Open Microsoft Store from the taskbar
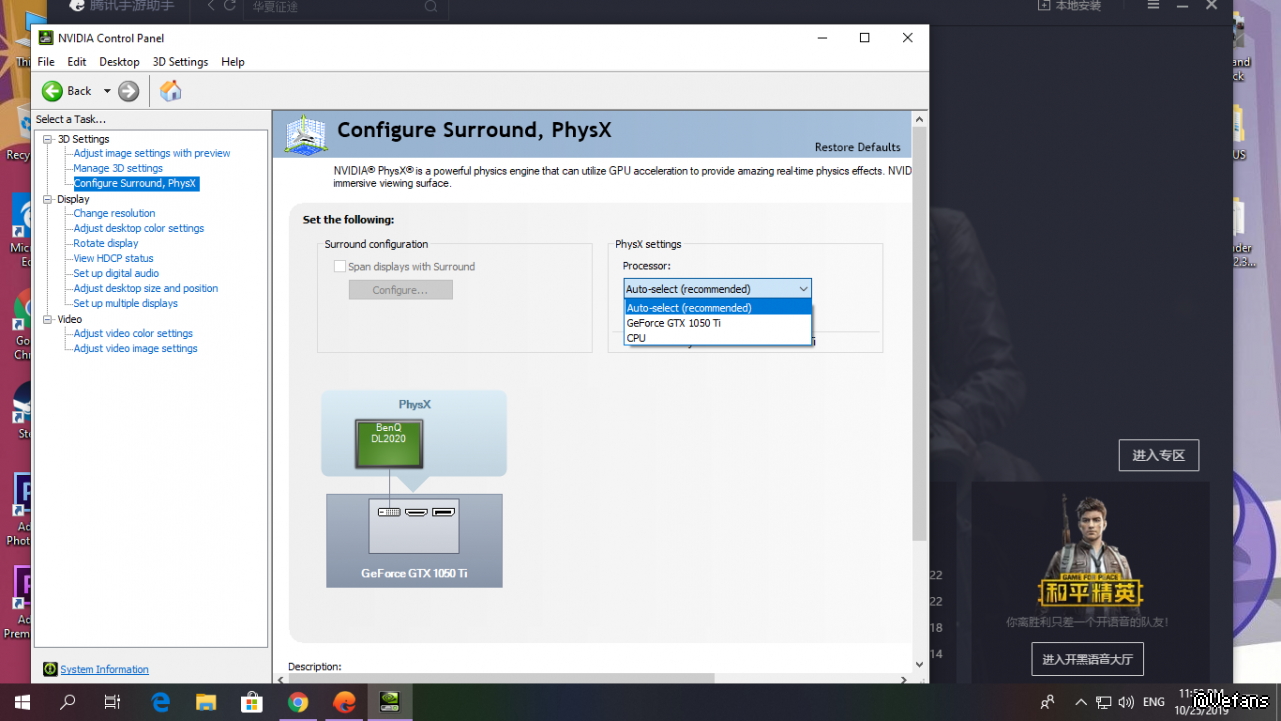This screenshot has width=1281, height=721. click(x=252, y=702)
